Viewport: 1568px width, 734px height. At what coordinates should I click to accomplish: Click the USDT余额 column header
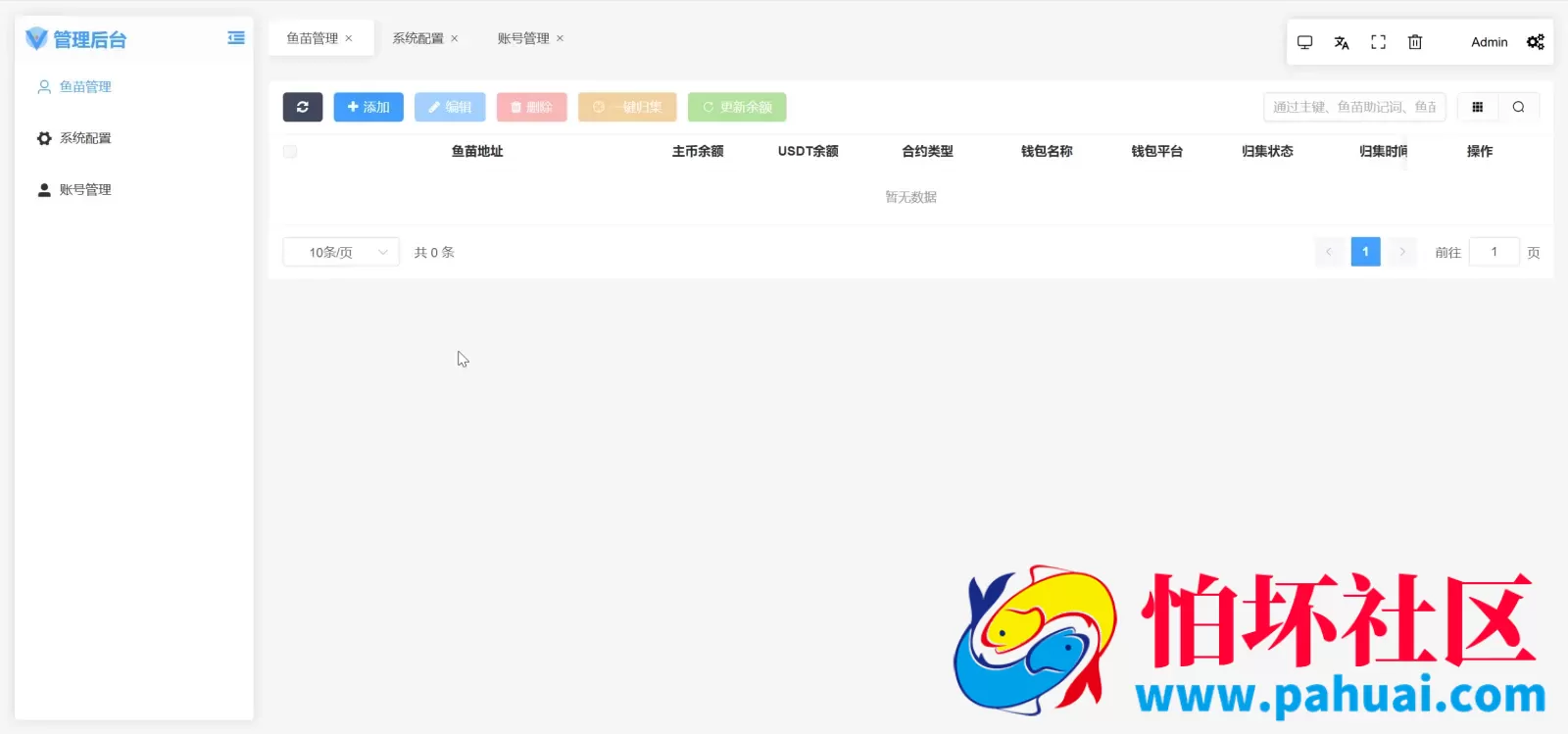click(x=808, y=151)
